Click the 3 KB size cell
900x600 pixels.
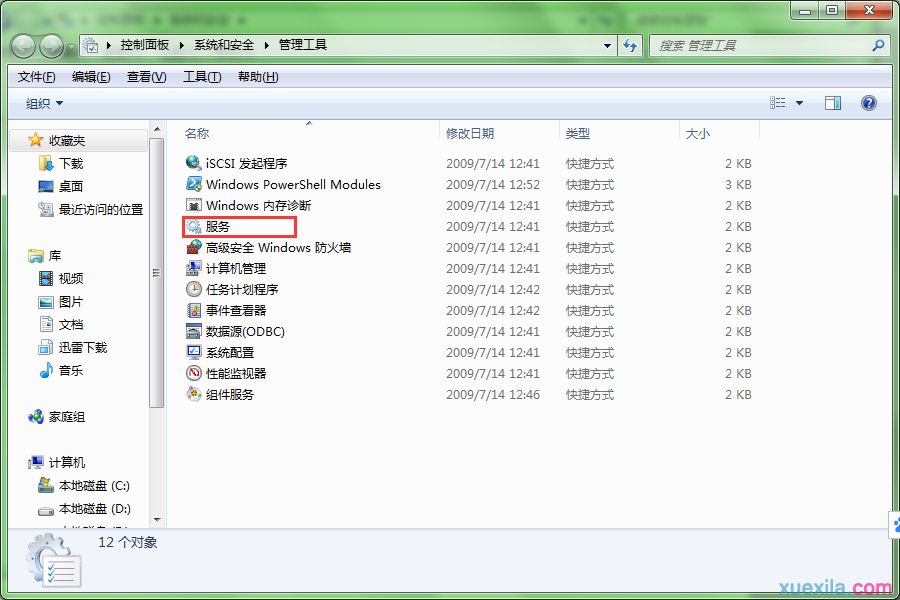(x=738, y=184)
